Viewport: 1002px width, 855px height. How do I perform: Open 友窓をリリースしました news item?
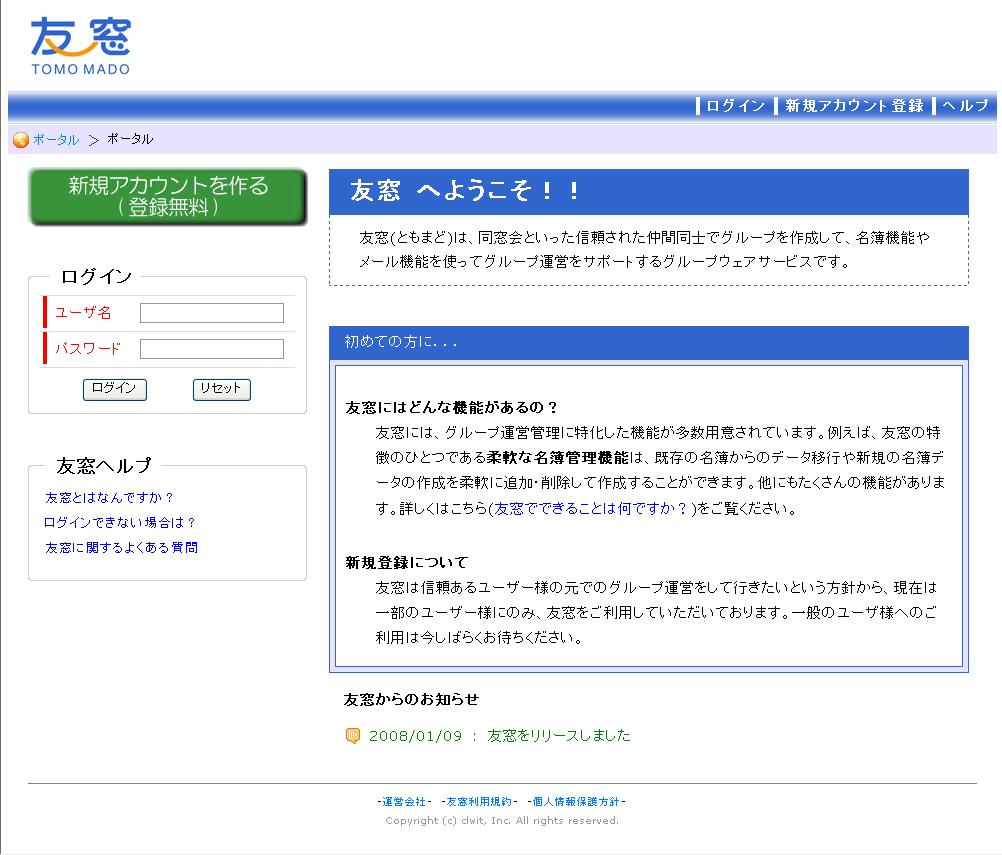559,736
